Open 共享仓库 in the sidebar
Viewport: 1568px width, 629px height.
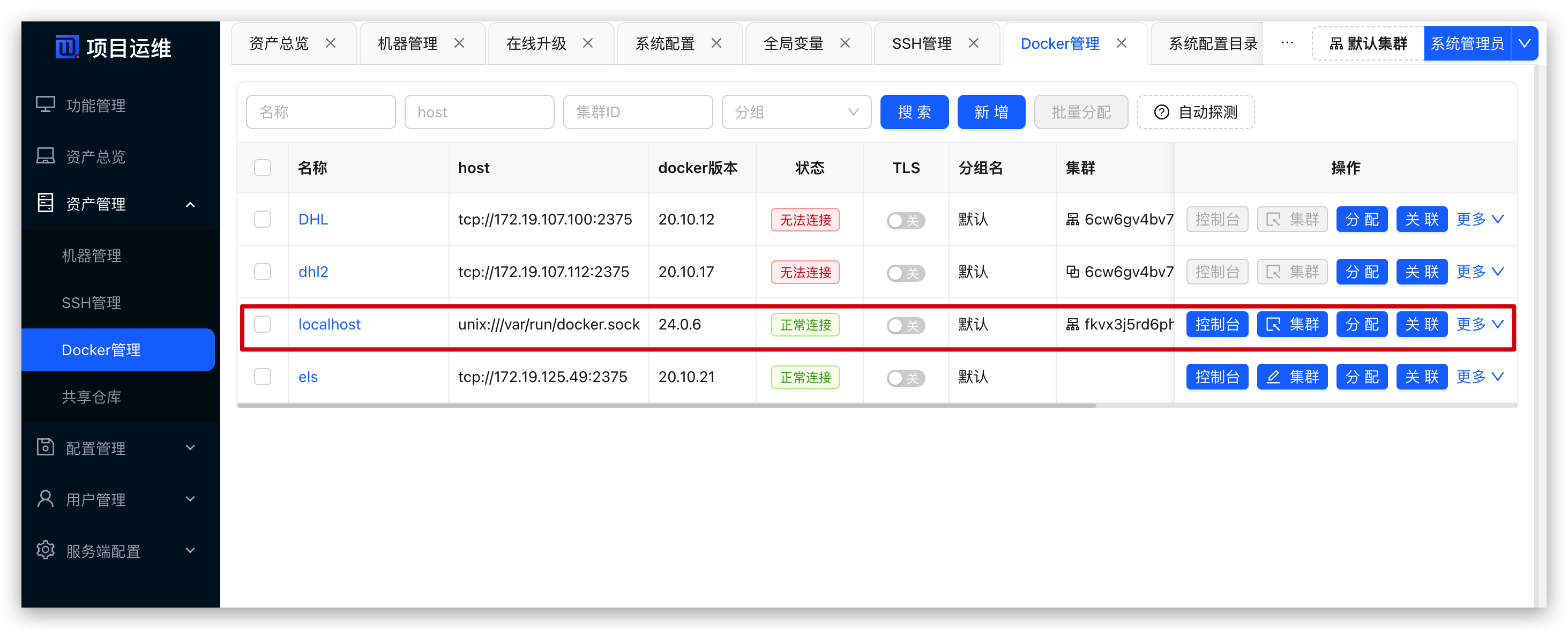coord(91,396)
